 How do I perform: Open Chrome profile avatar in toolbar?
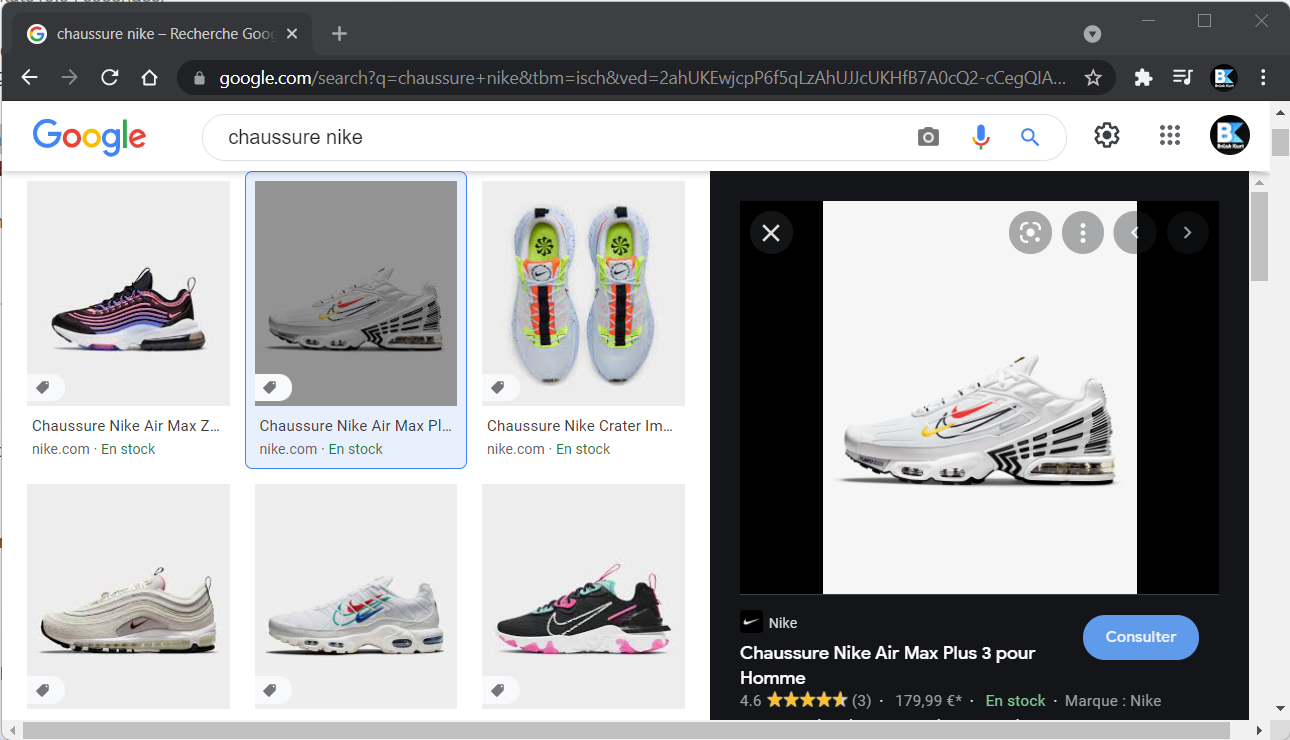click(1224, 77)
